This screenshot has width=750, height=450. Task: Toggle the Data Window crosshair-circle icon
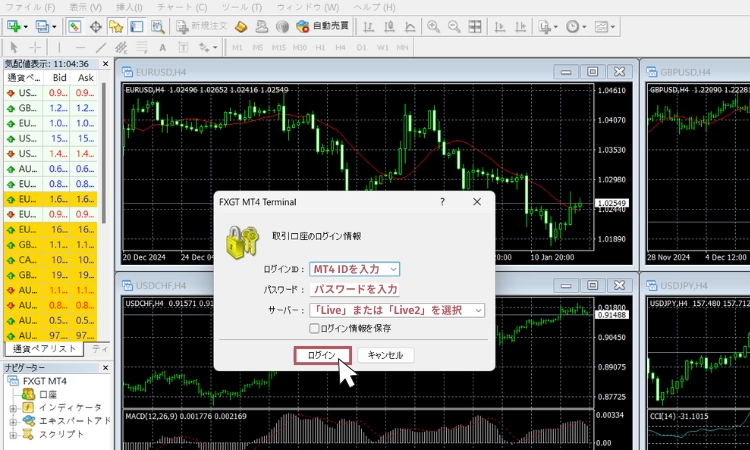pos(96,26)
